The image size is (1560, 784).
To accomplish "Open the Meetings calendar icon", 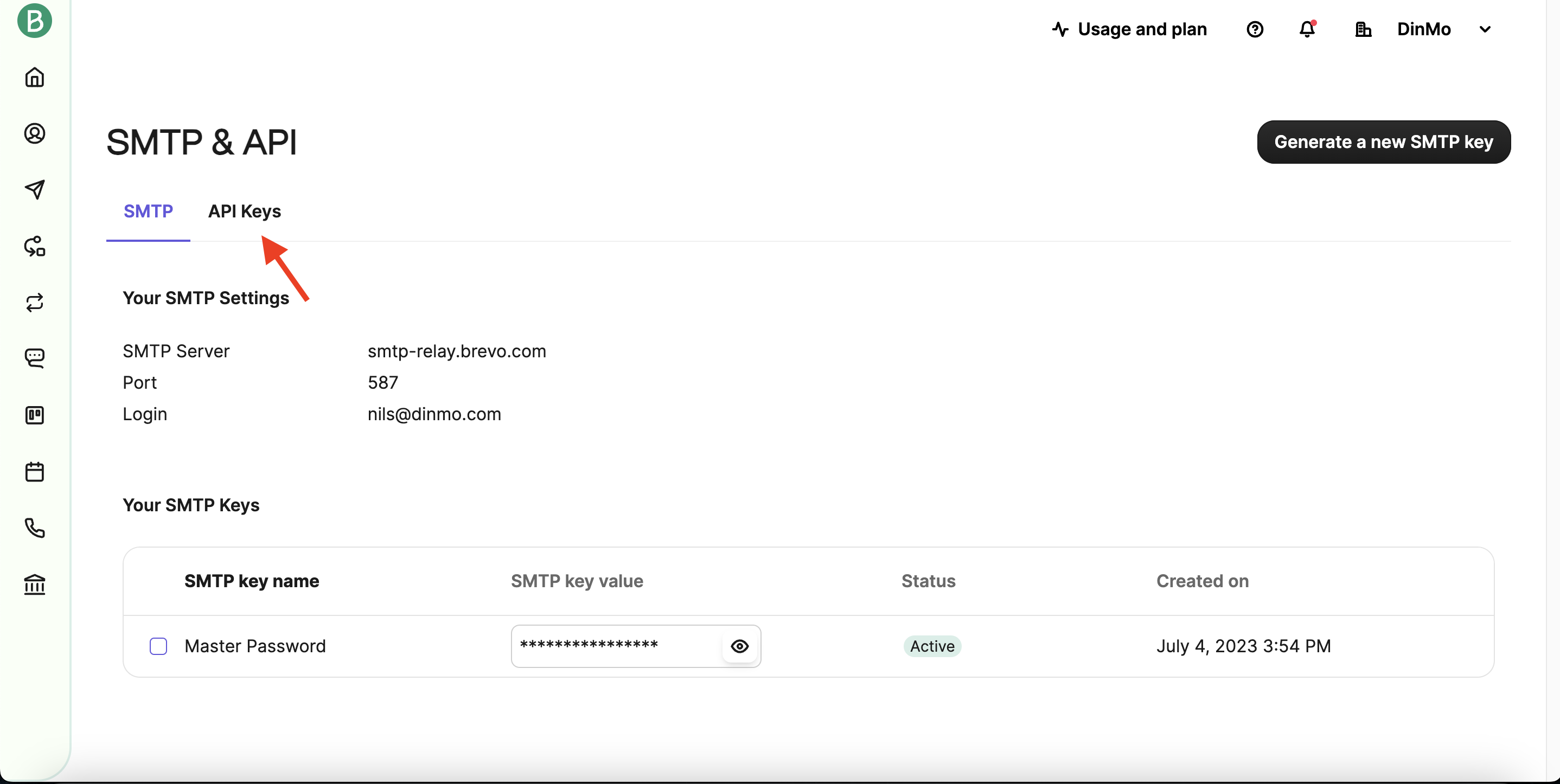I will coord(35,472).
